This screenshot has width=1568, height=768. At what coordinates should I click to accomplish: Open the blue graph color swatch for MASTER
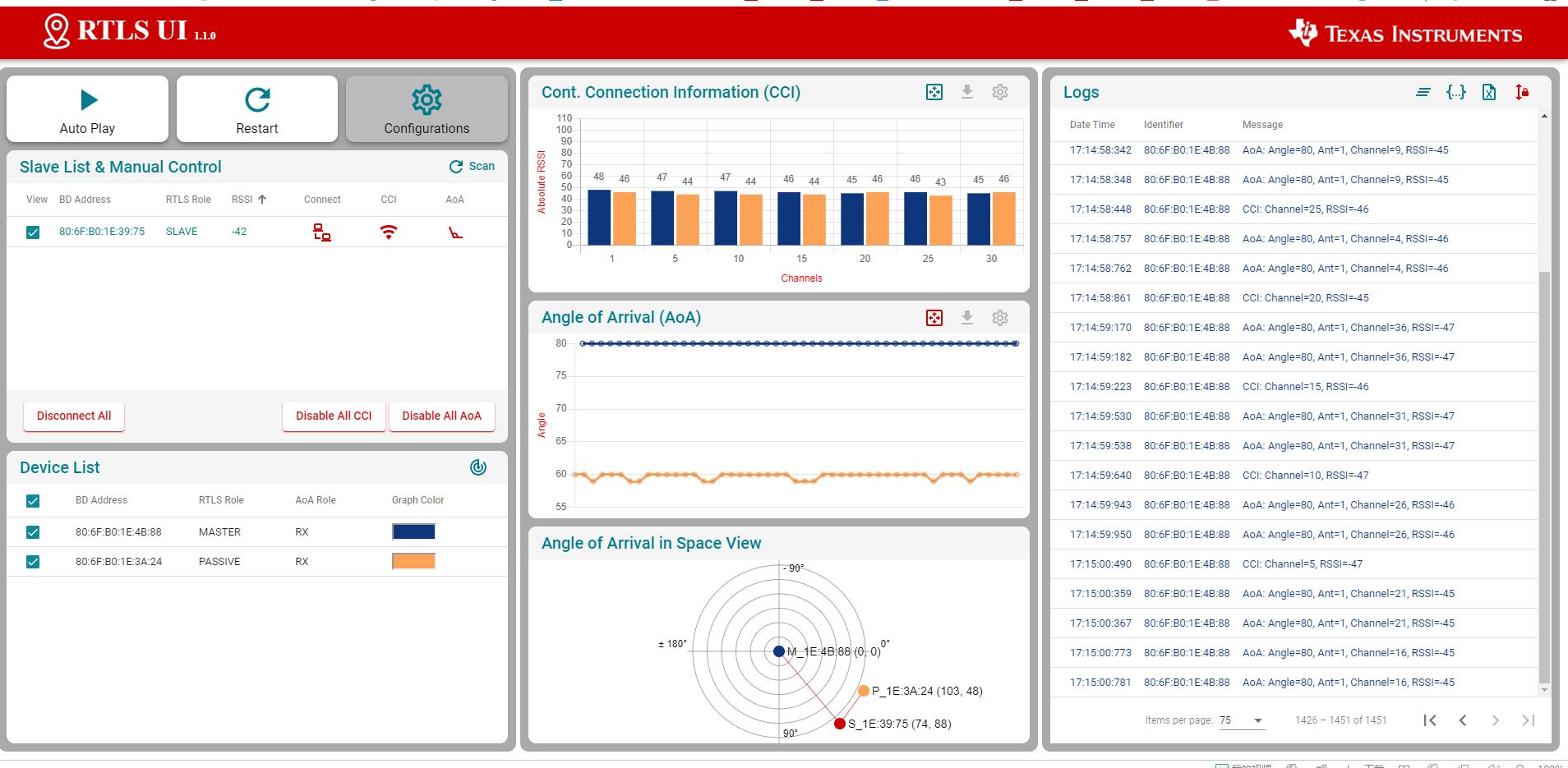[413, 532]
